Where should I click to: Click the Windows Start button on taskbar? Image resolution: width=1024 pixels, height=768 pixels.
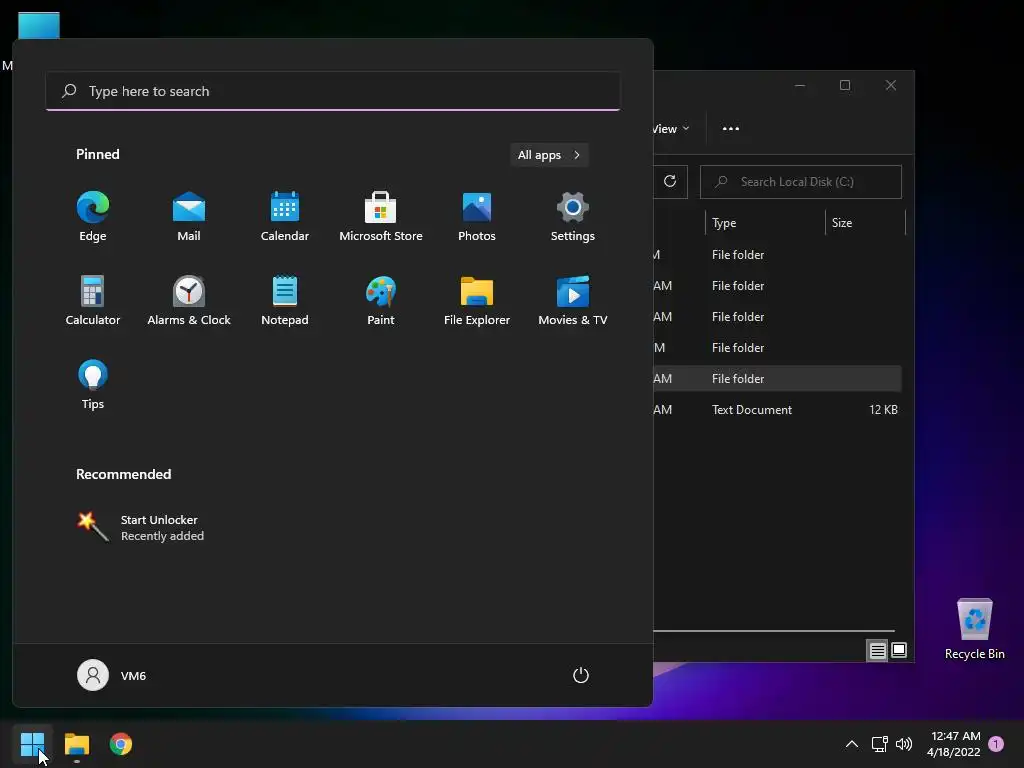32,744
